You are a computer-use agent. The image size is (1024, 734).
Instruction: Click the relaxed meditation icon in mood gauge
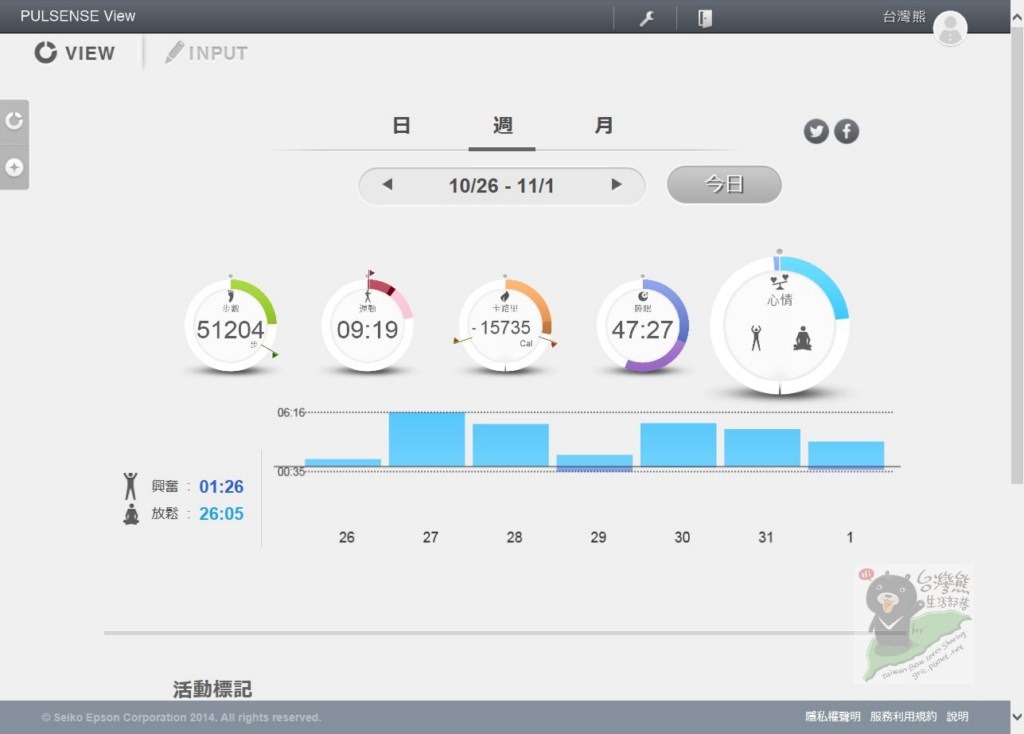point(803,339)
